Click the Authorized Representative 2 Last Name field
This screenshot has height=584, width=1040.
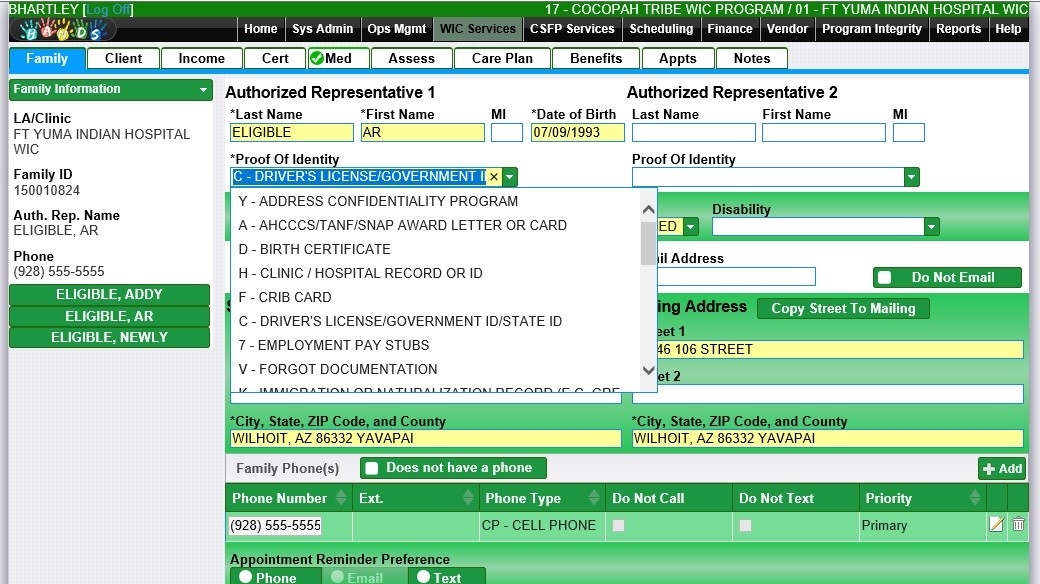pos(693,132)
